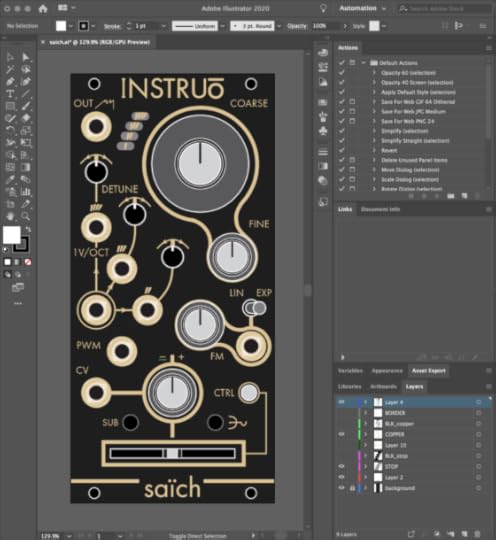Image resolution: width=496 pixels, height=540 pixels.
Task: Select the Rotate tool
Action: click(10, 131)
